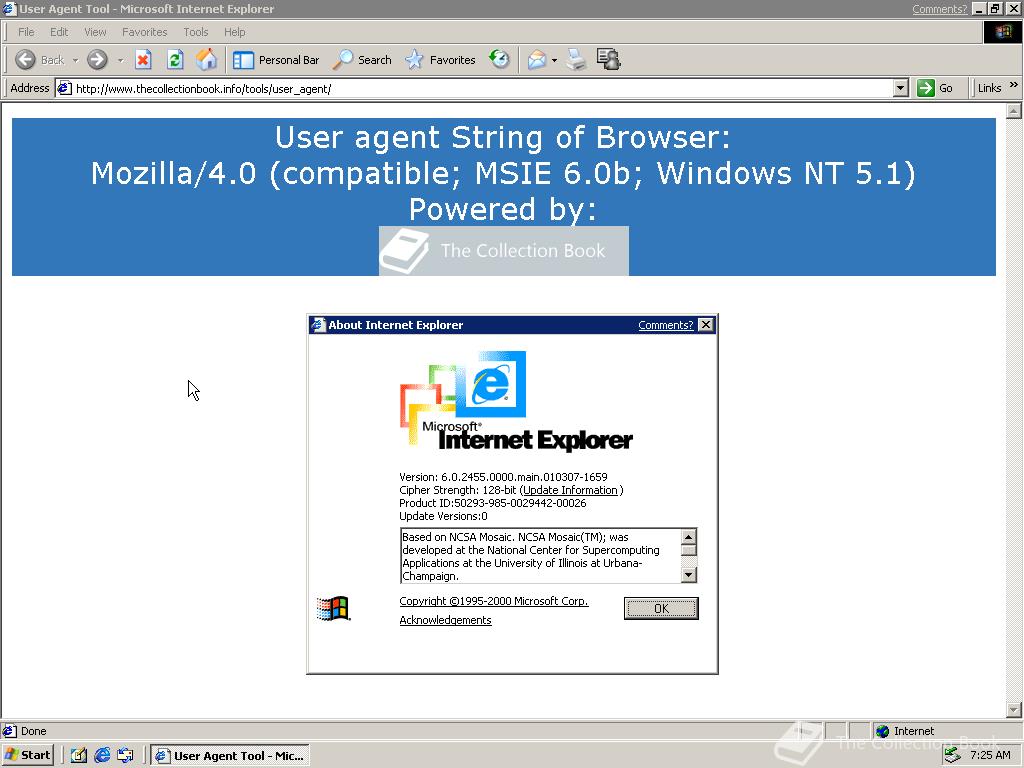Viewport: 1024px width, 768px height.
Task: Open the Favorites menu
Action: click(x=144, y=32)
